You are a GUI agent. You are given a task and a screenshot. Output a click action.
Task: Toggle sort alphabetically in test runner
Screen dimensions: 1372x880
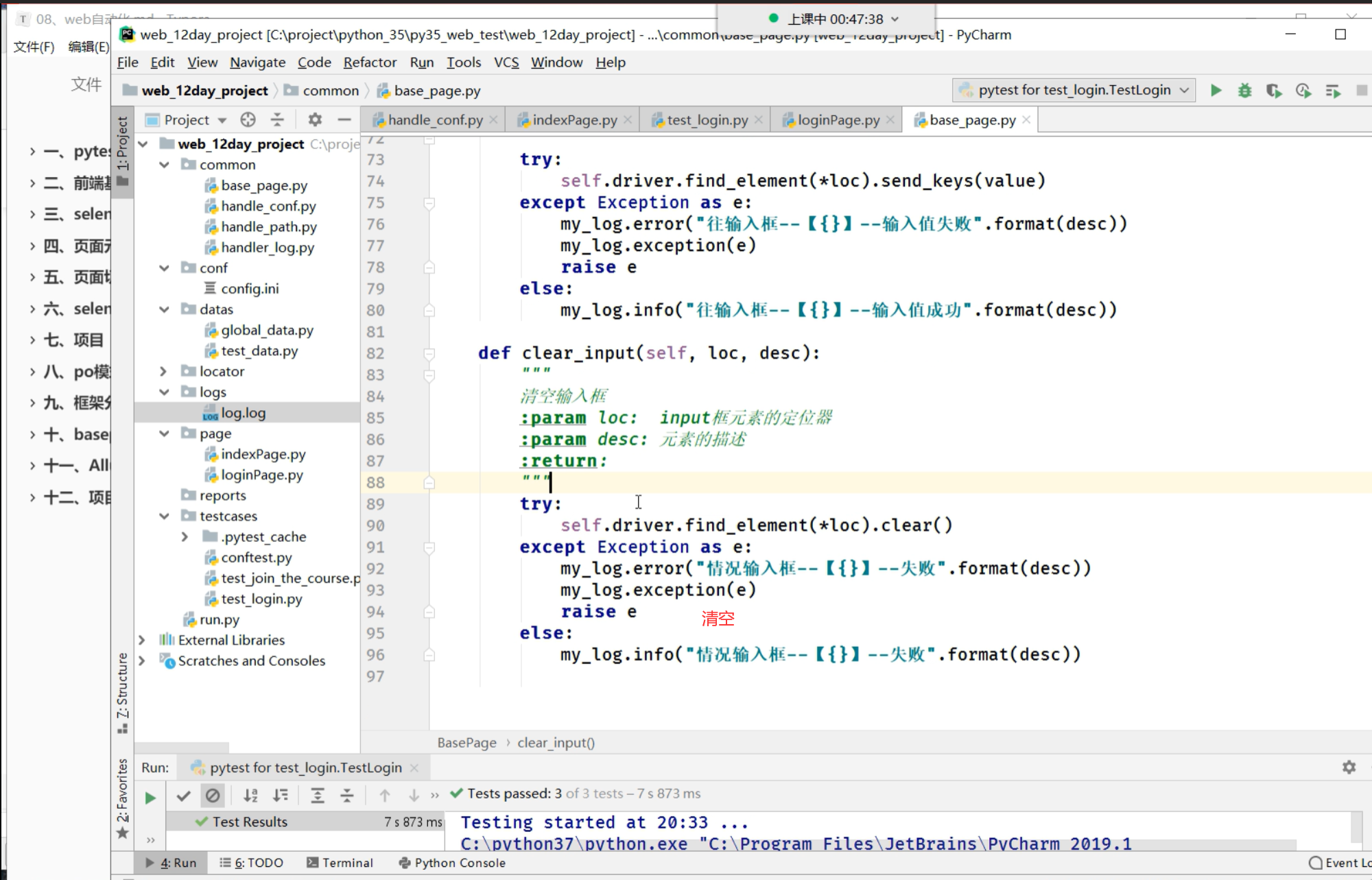tap(250, 796)
